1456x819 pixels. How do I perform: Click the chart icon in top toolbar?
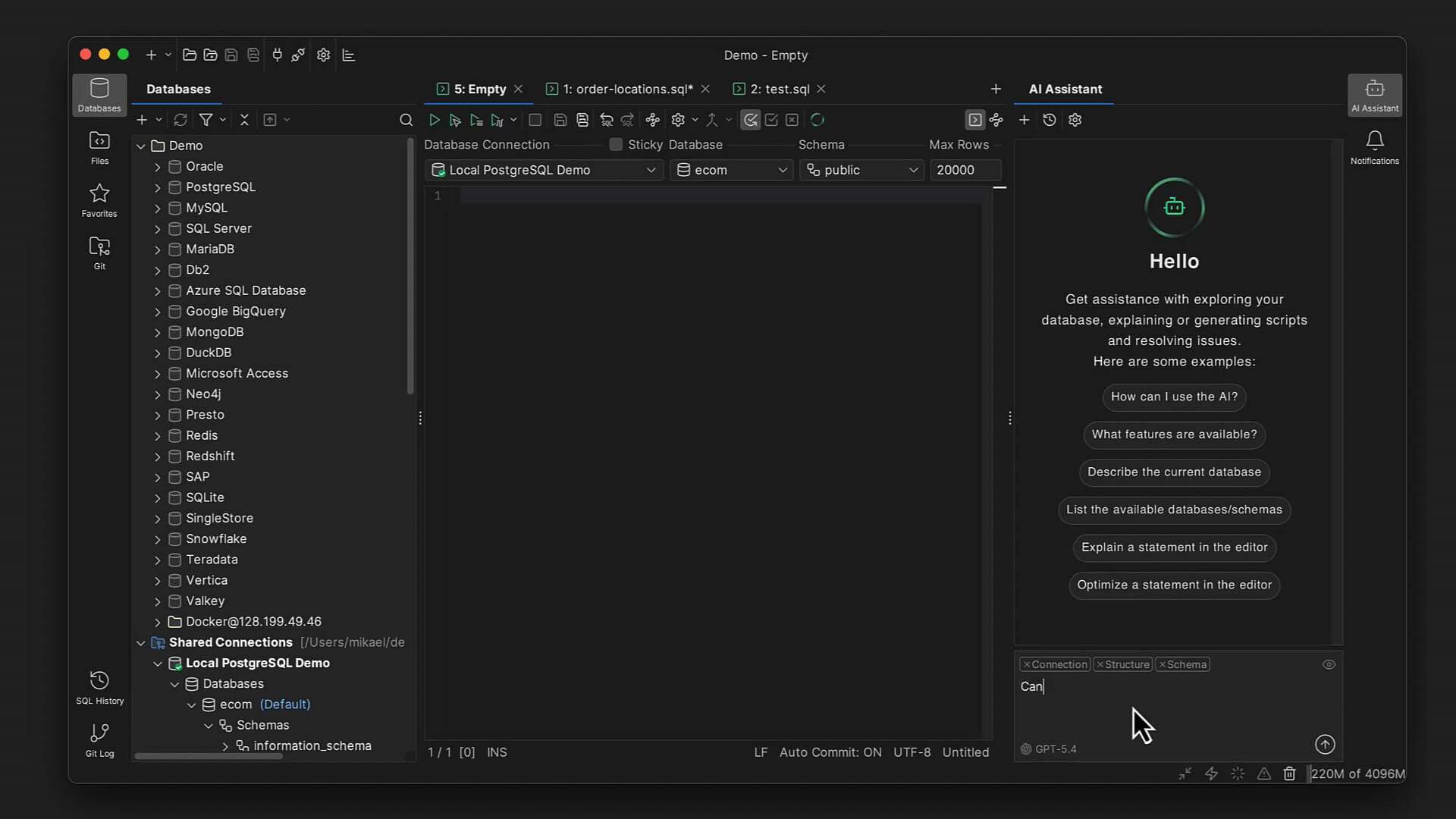[349, 55]
